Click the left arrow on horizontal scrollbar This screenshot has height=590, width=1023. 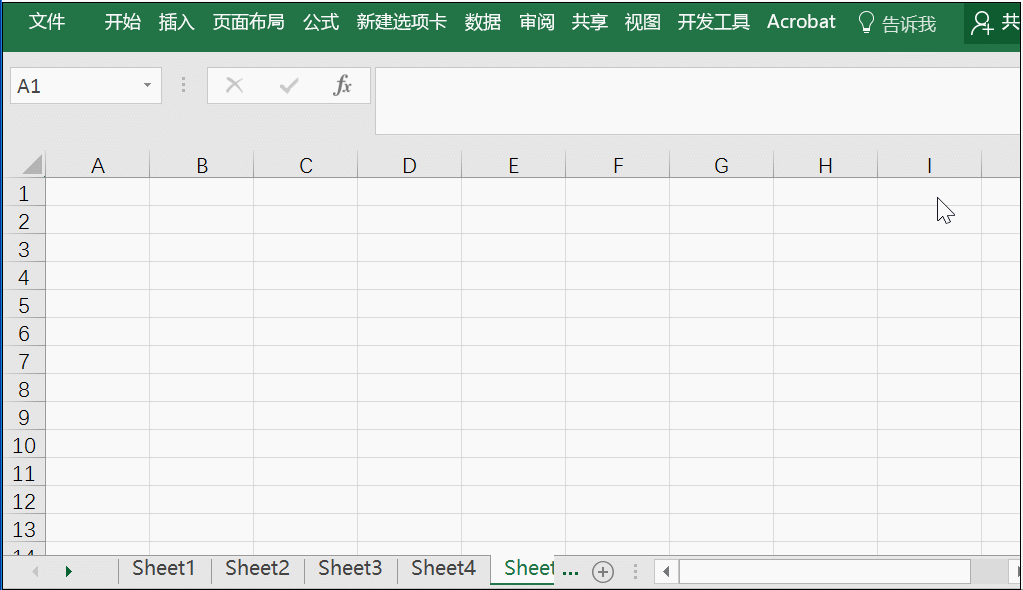pos(665,570)
